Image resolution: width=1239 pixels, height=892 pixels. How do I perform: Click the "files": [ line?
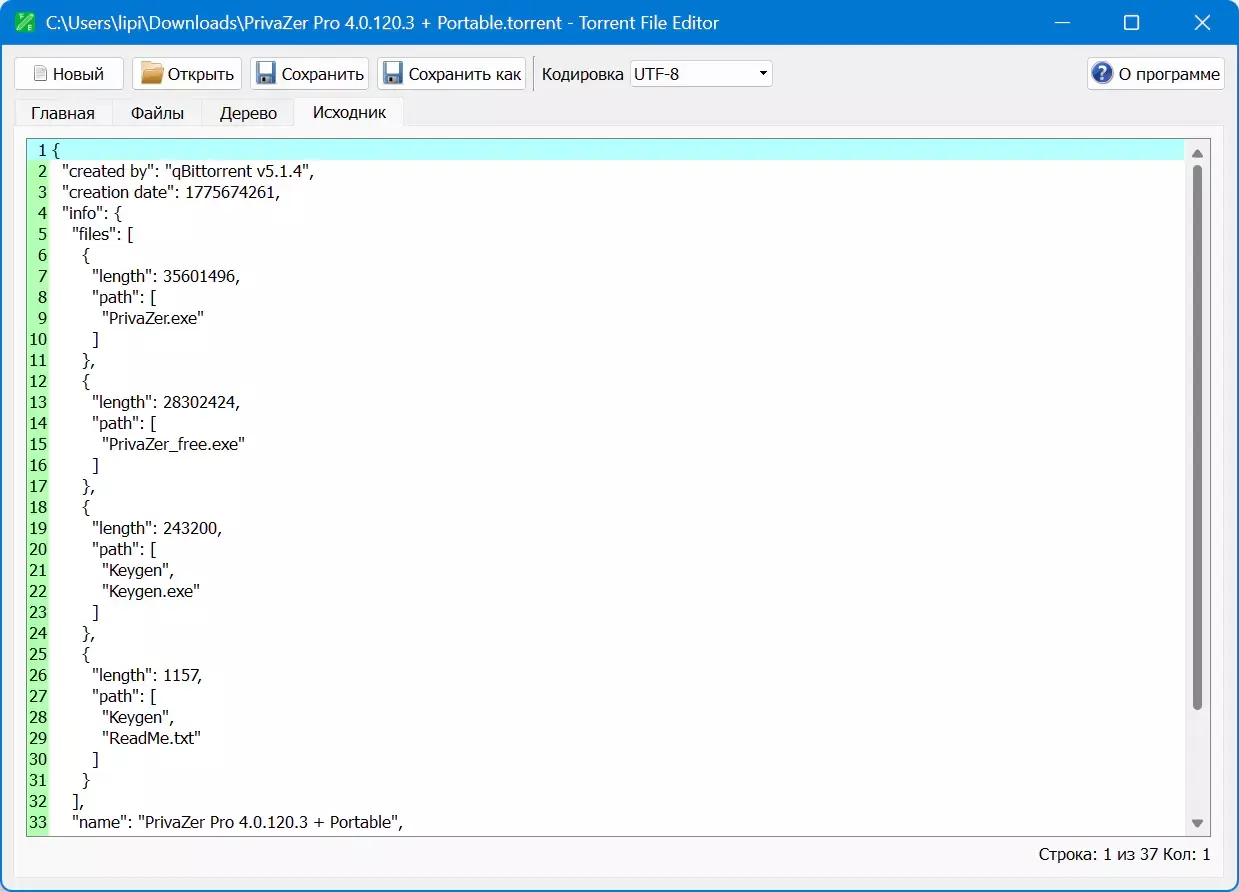[x=103, y=234]
